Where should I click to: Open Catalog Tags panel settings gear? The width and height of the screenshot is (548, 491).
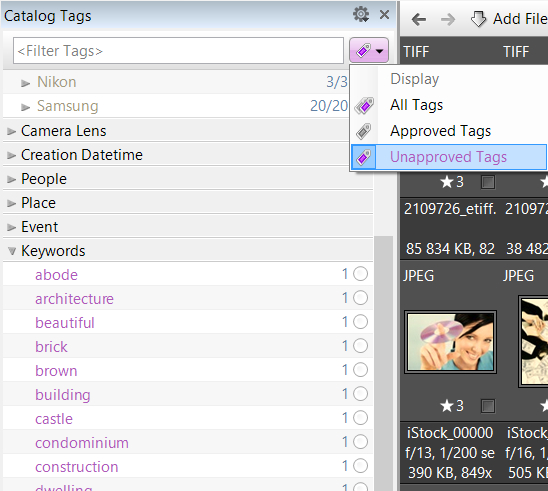point(361,15)
